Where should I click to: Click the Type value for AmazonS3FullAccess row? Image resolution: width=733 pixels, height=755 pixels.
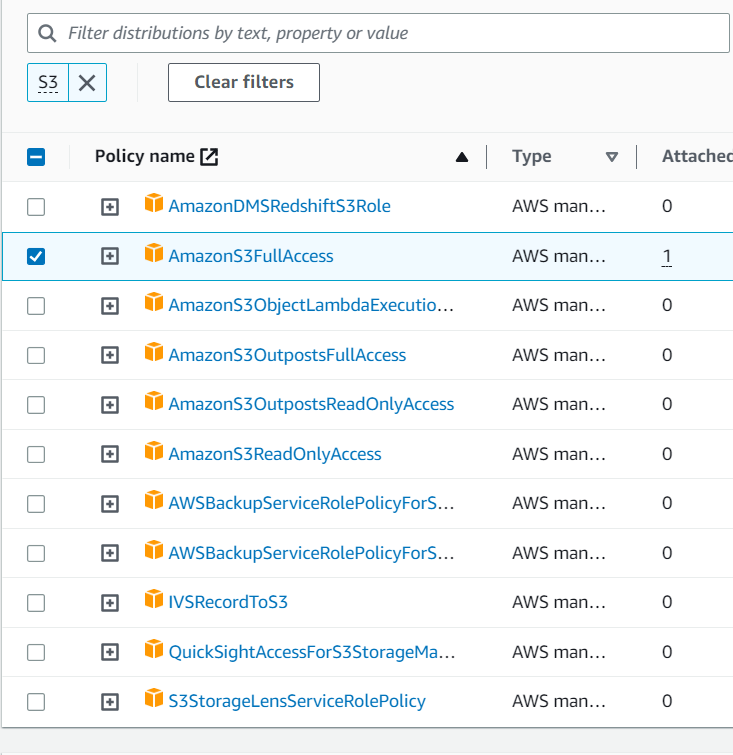pyautogui.click(x=559, y=256)
